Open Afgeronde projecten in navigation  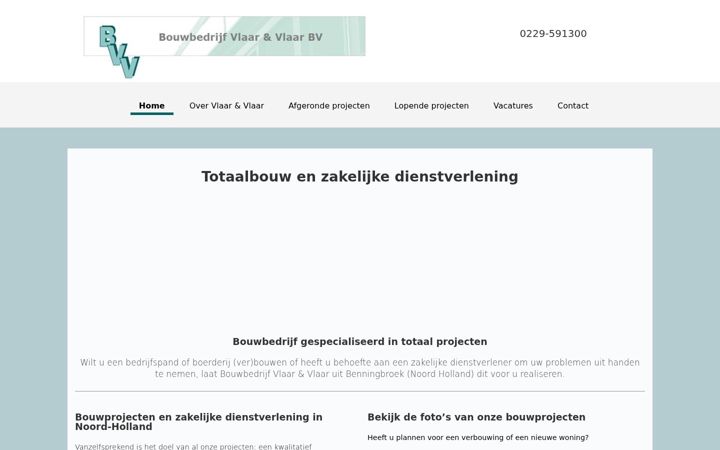tap(329, 106)
